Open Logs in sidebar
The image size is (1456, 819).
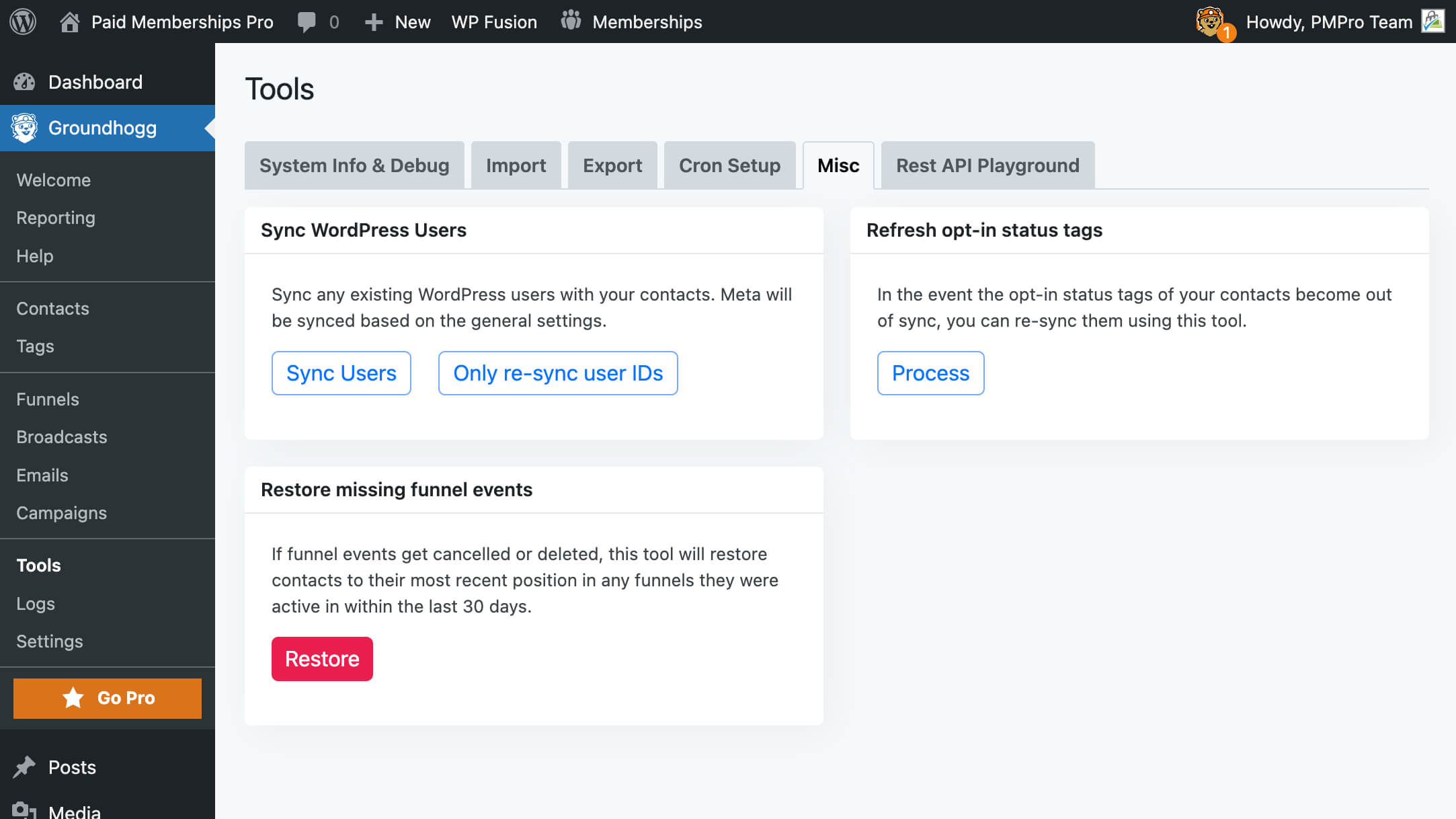tap(35, 603)
